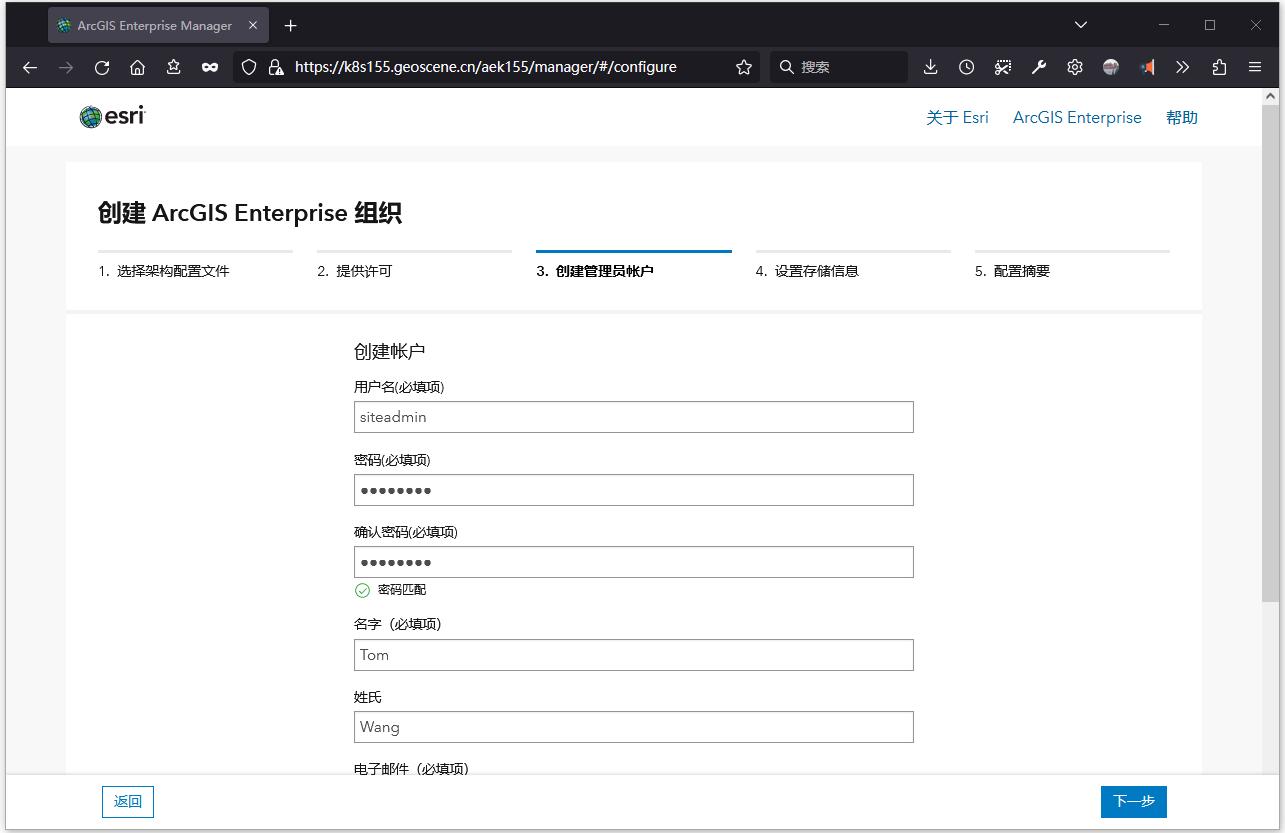Click the first name field containing Tom
1285x833 pixels.
coord(634,655)
